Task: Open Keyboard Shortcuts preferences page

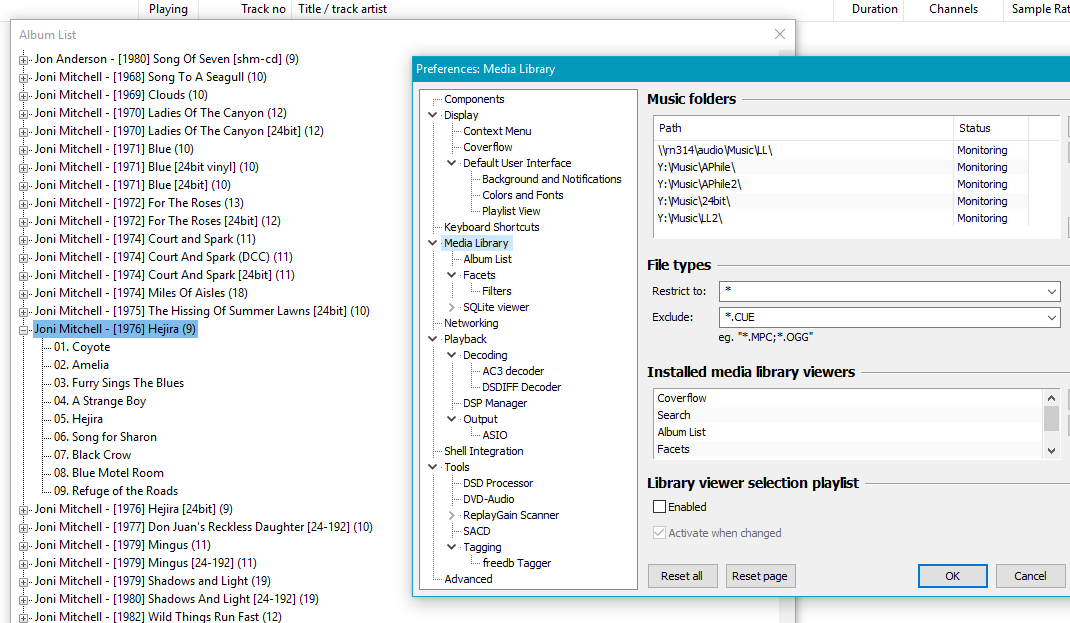Action: [491, 227]
